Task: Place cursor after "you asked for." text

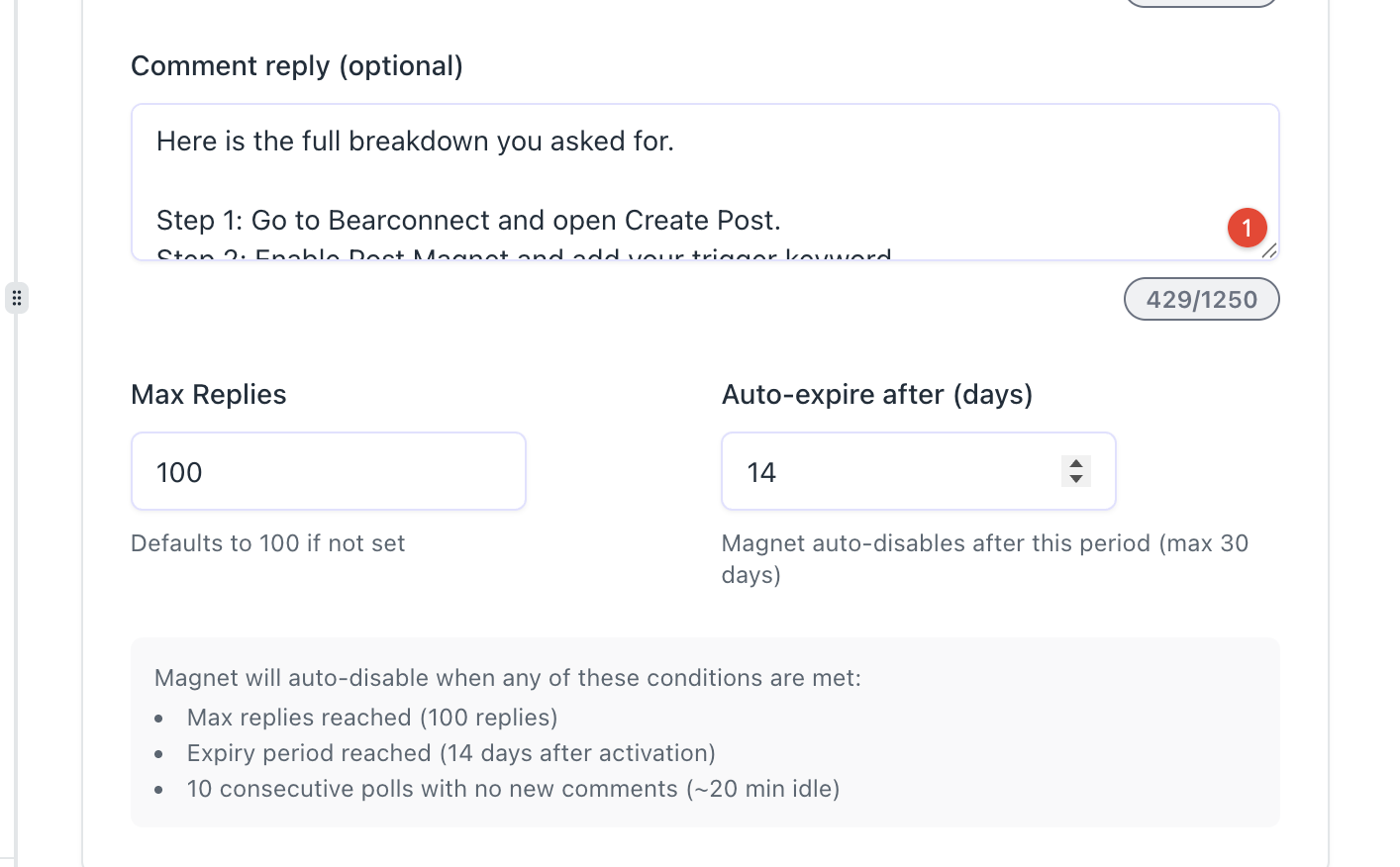Action: click(677, 142)
